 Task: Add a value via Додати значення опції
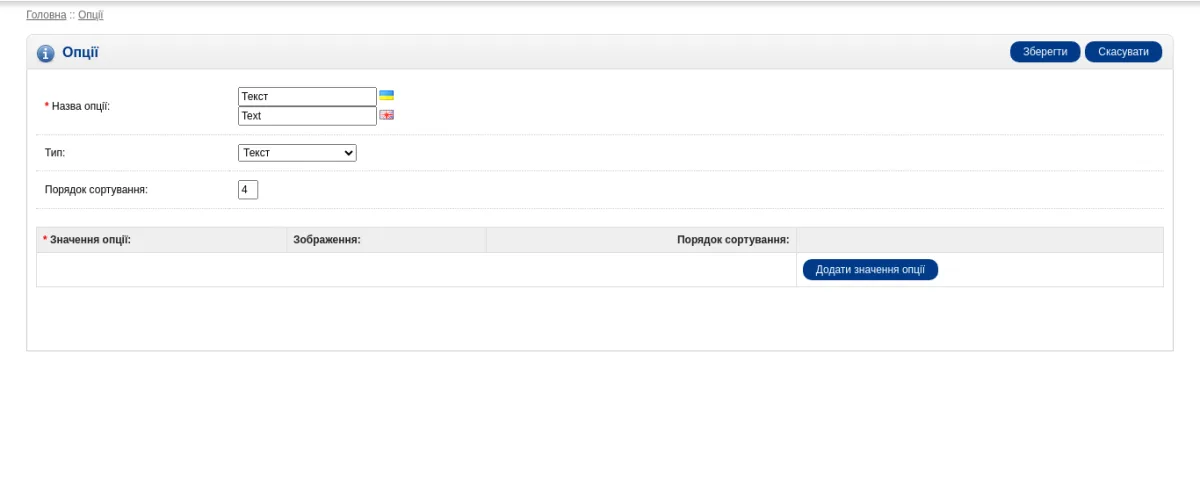tap(870, 270)
